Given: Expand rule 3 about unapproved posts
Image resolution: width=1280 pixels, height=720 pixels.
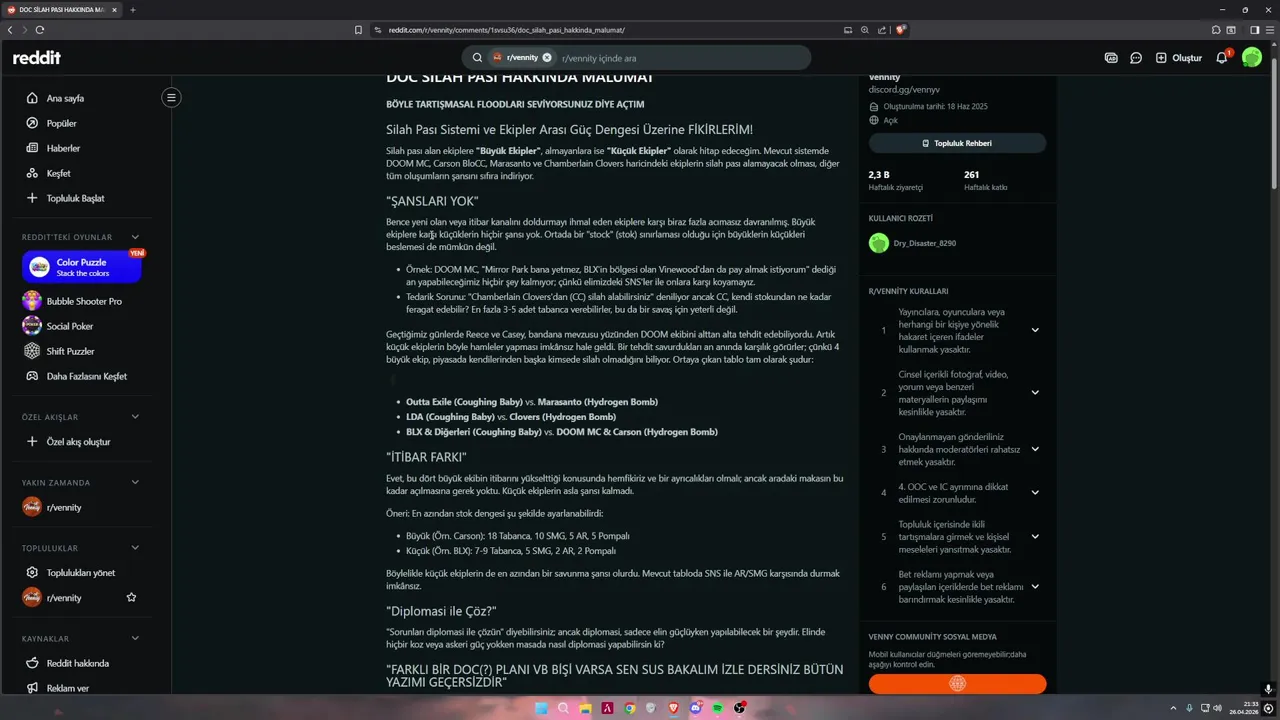Looking at the screenshot, I should tap(1035, 449).
